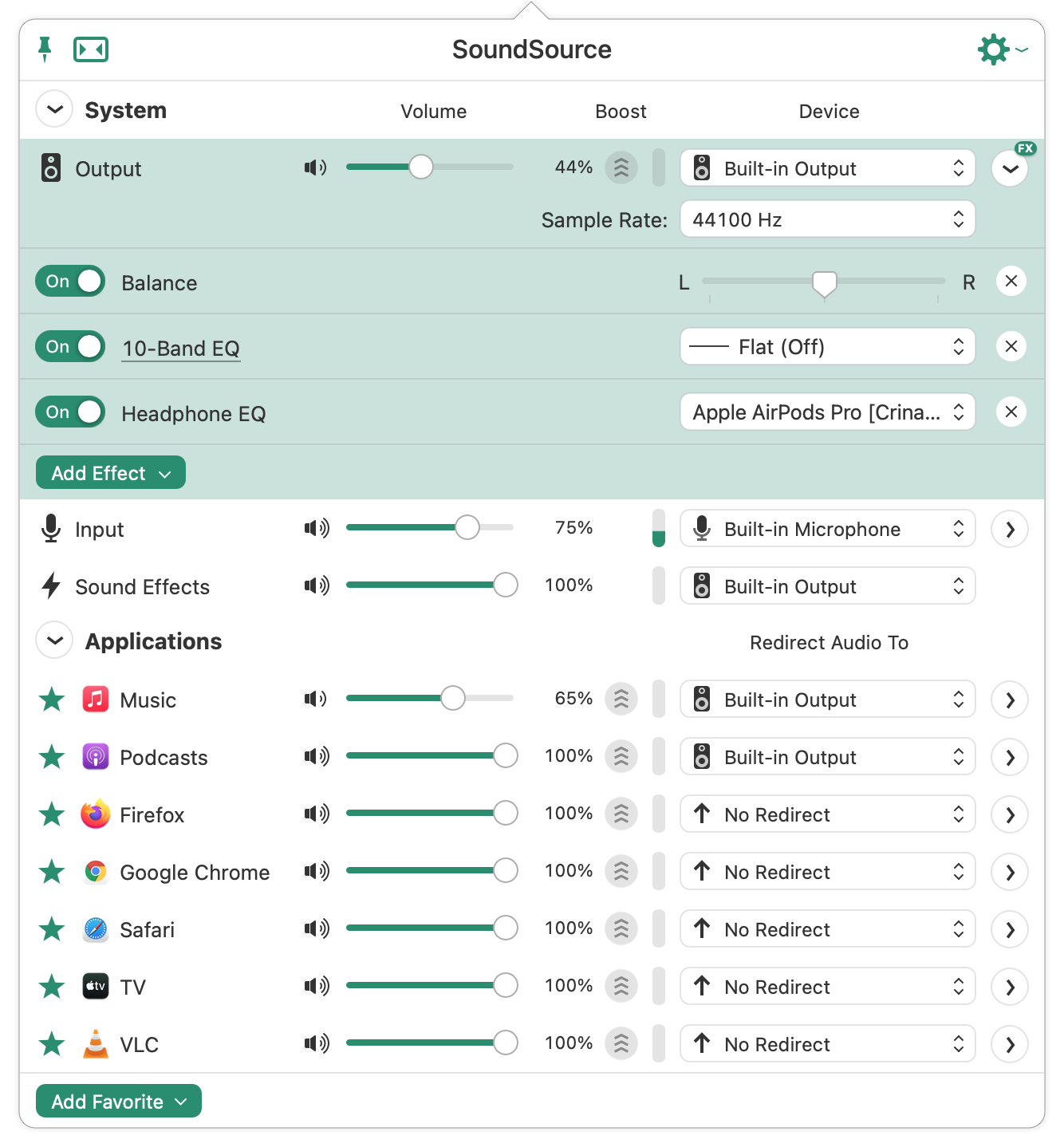Remove the Headphone EQ effect
This screenshot has width=1064, height=1147.
coord(1011,412)
